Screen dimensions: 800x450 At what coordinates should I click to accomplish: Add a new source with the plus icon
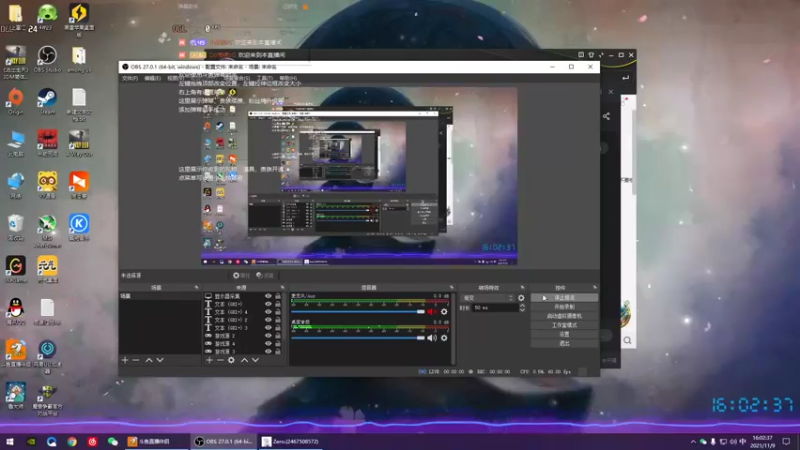209,360
